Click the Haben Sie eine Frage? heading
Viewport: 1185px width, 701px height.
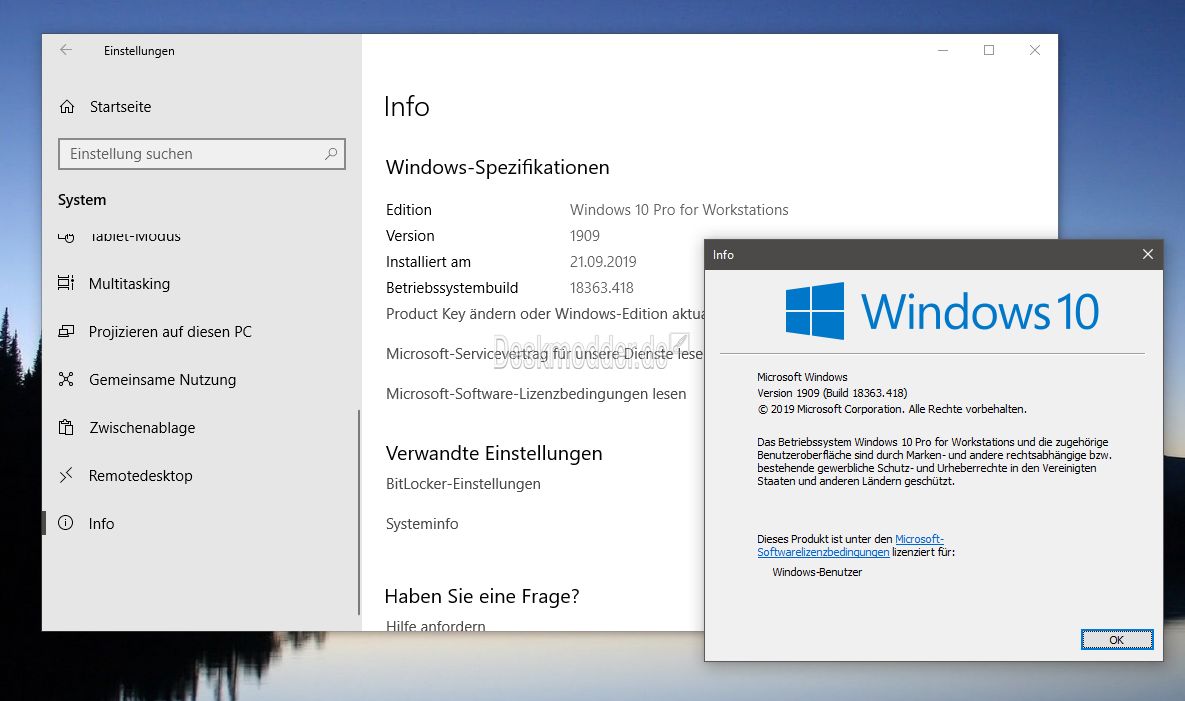[x=481, y=596]
